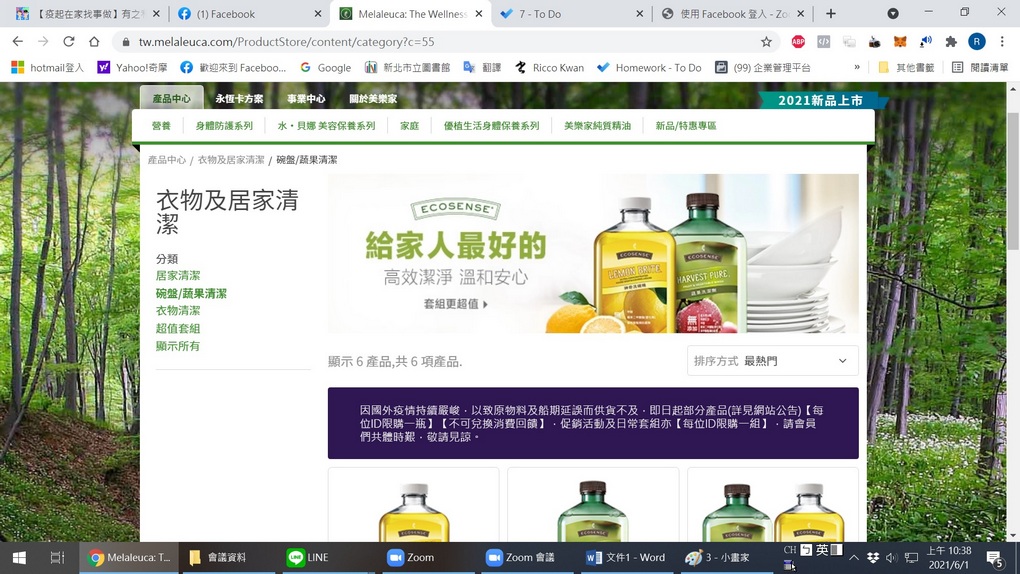This screenshot has height=574, width=1020.
Task: Open the browser home page
Action: click(94, 42)
